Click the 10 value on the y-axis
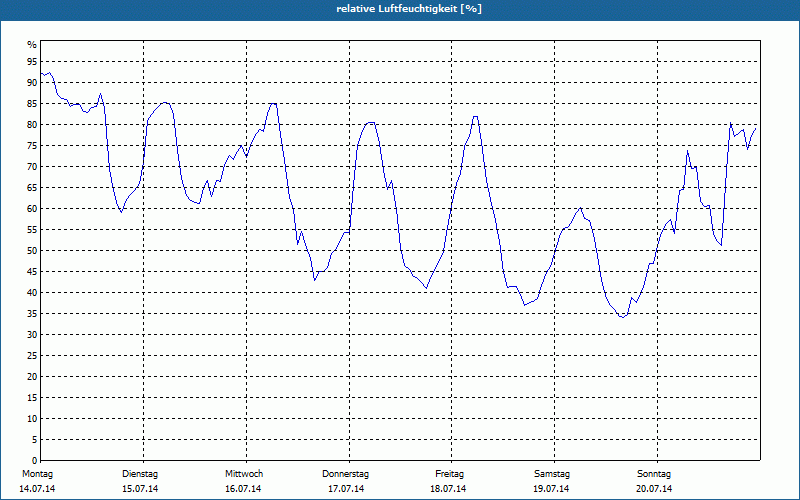Screen dimensions: 800x500 (x=32, y=418)
